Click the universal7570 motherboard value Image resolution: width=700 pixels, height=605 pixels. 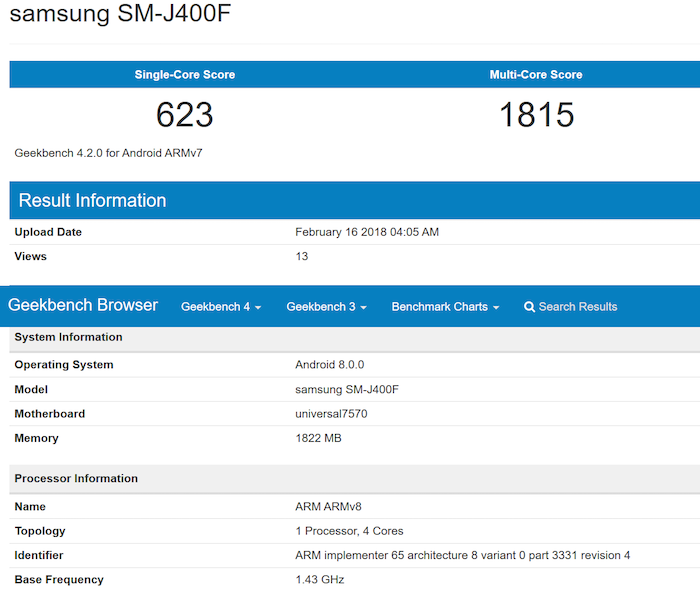click(331, 414)
